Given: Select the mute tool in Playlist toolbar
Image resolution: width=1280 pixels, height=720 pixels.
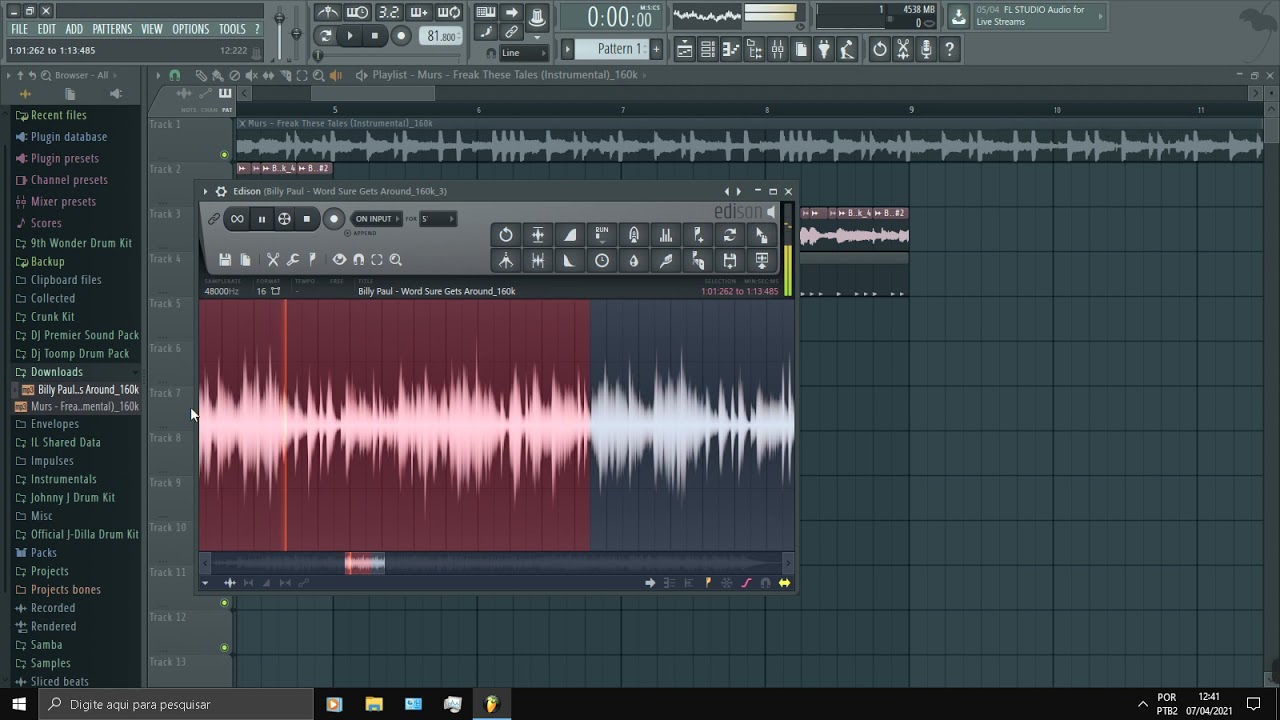Looking at the screenshot, I should click(251, 75).
